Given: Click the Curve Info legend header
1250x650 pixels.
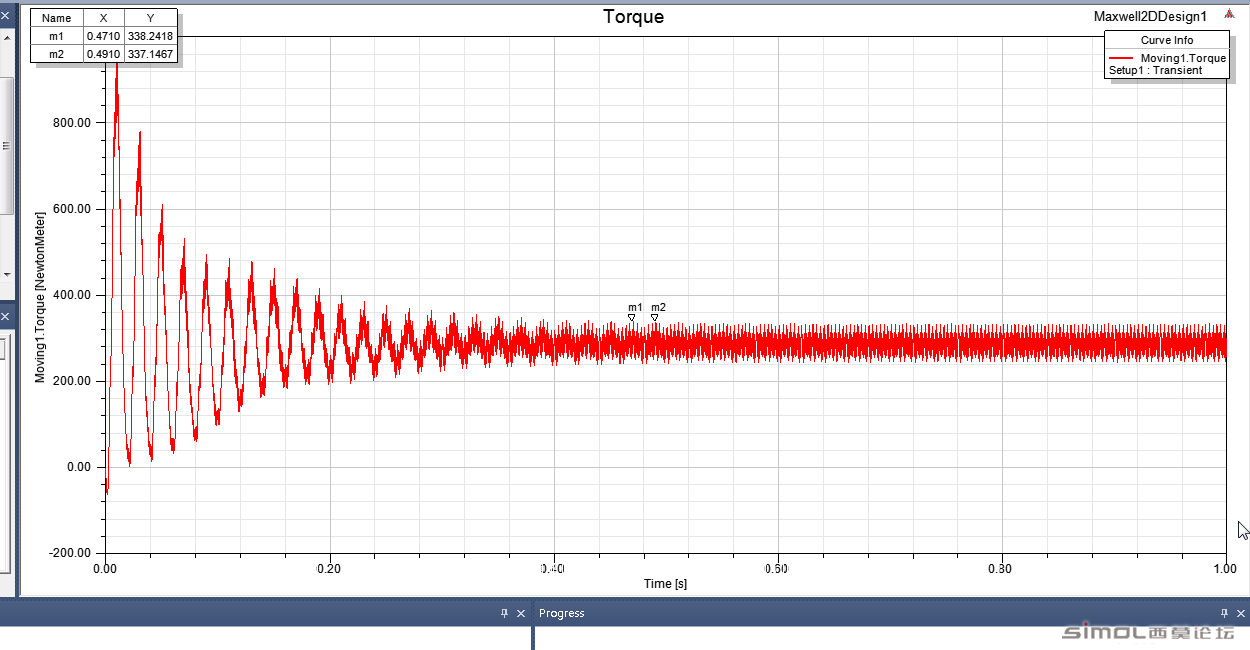Looking at the screenshot, I should [1167, 40].
